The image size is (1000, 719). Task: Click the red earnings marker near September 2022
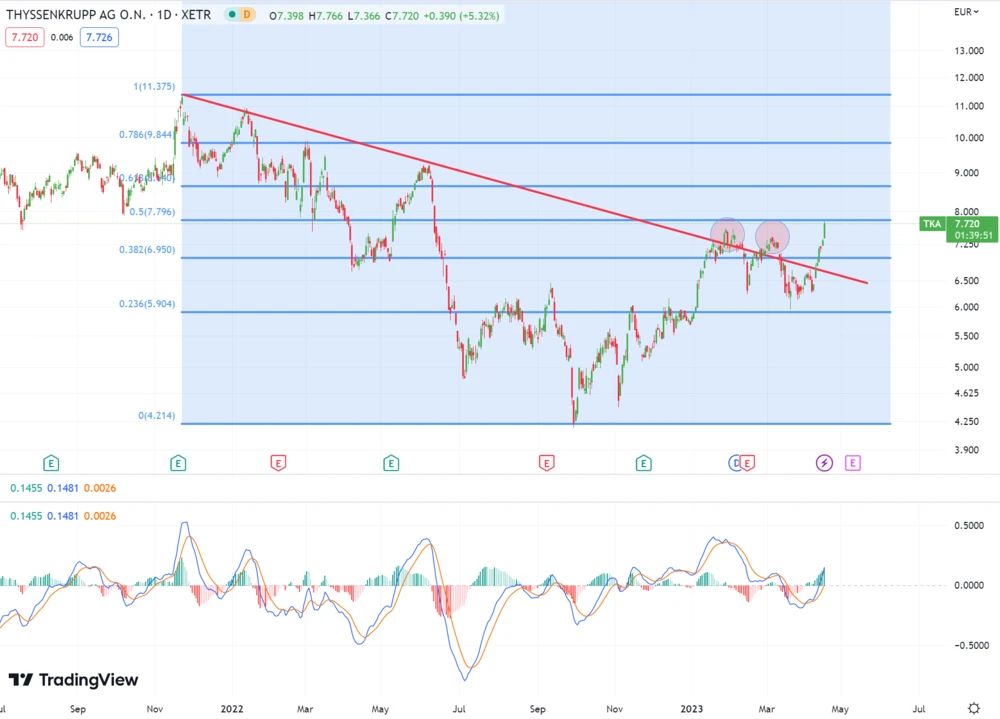(547, 462)
